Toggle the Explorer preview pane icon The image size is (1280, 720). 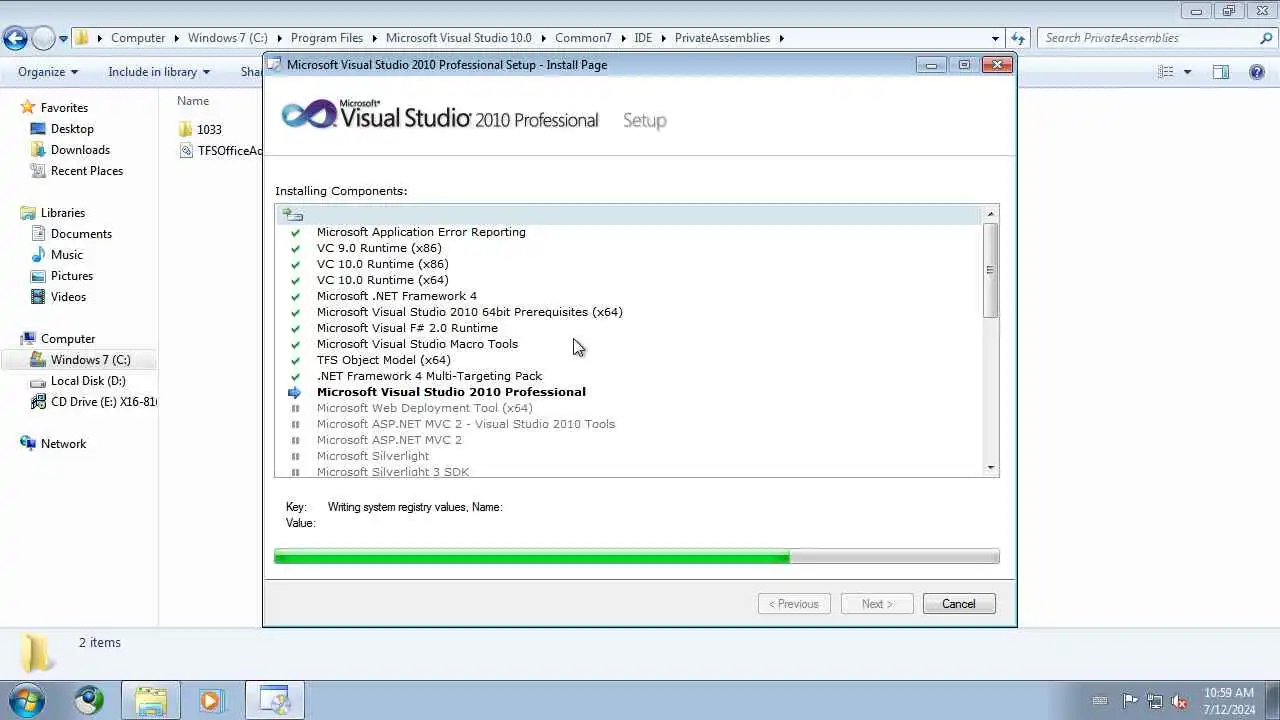(x=1221, y=72)
